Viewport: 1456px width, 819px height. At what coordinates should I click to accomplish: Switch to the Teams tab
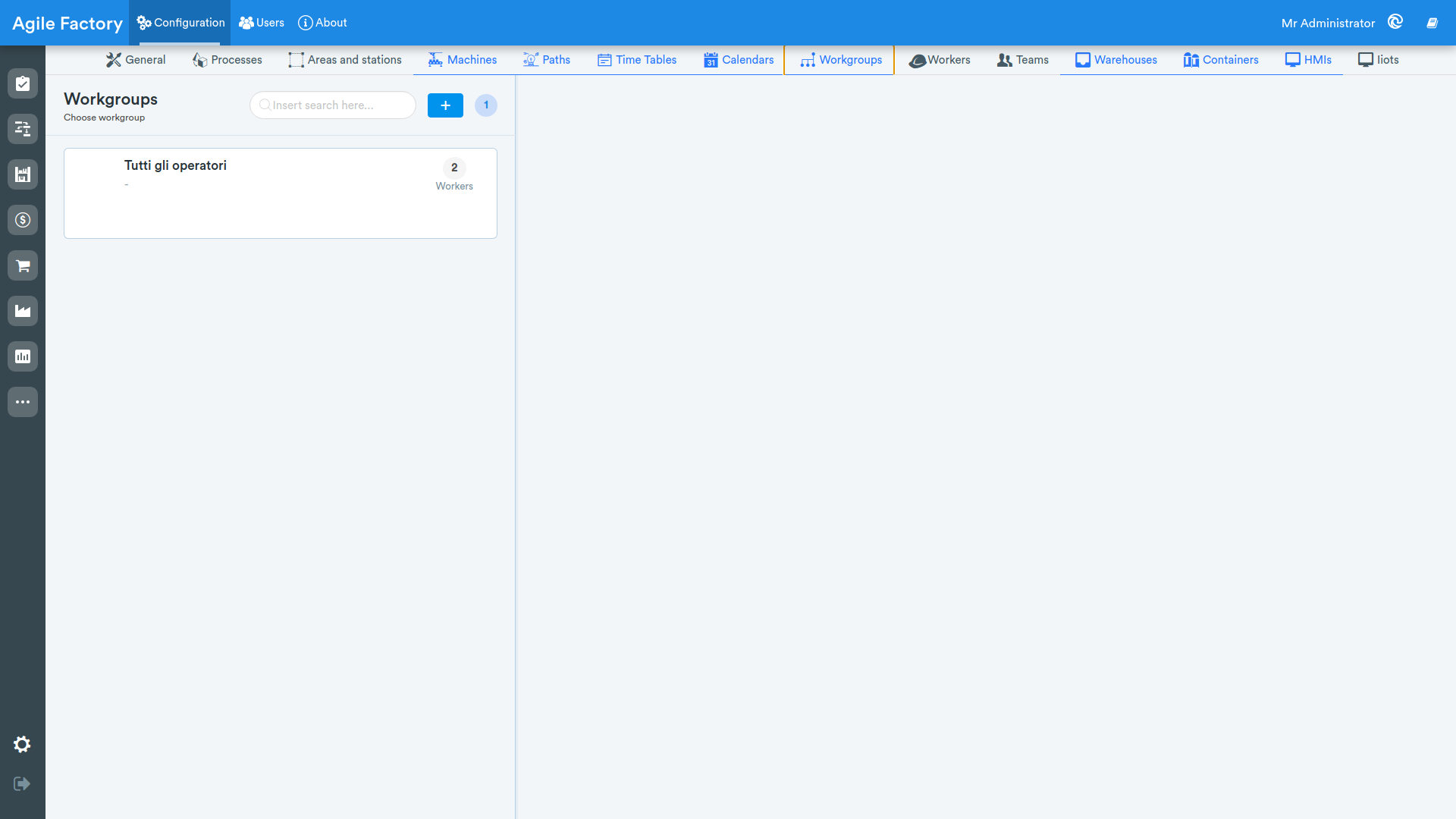pos(1023,60)
